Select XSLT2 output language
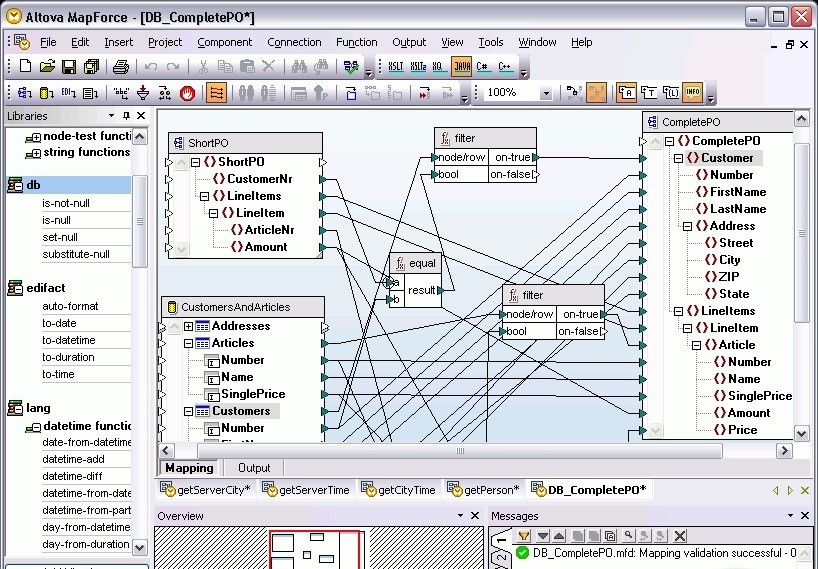Screen dimensions: 818x569 (418, 66)
